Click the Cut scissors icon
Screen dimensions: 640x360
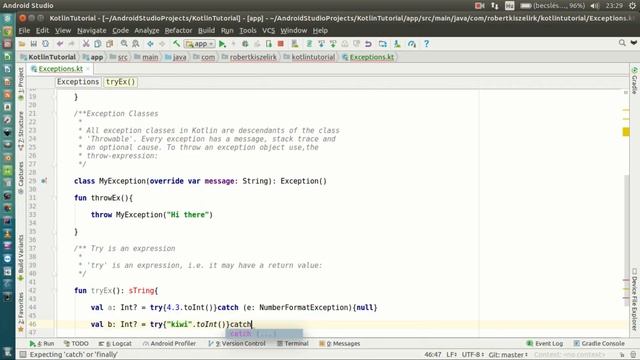pyautogui.click(x=86, y=44)
